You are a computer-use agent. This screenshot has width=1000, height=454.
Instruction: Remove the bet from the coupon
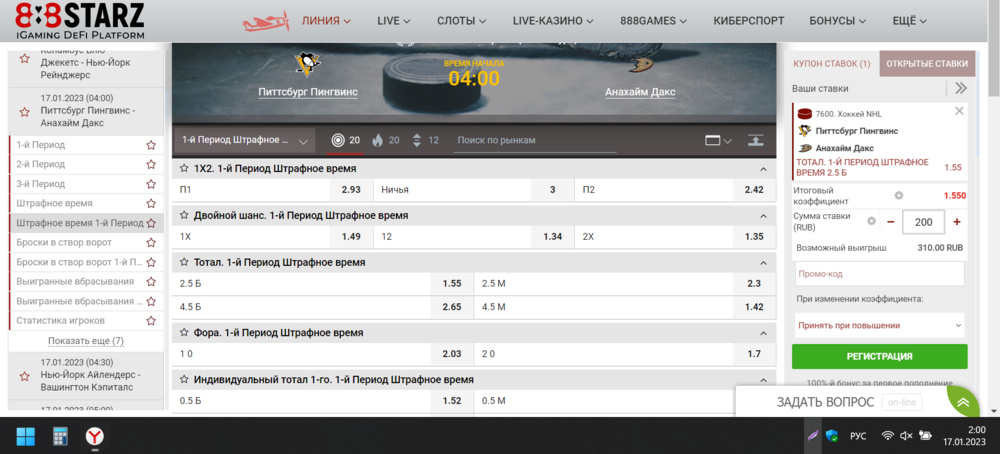point(959,111)
